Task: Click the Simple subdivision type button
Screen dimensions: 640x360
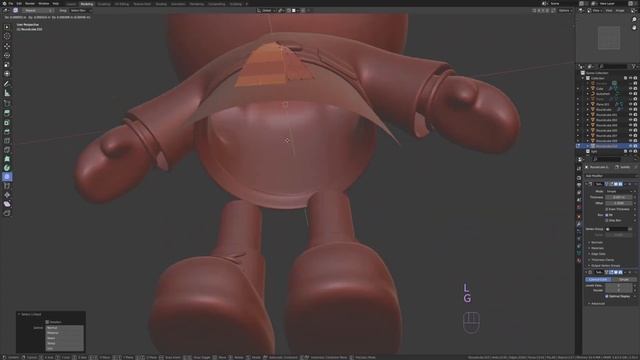Action: [624, 280]
